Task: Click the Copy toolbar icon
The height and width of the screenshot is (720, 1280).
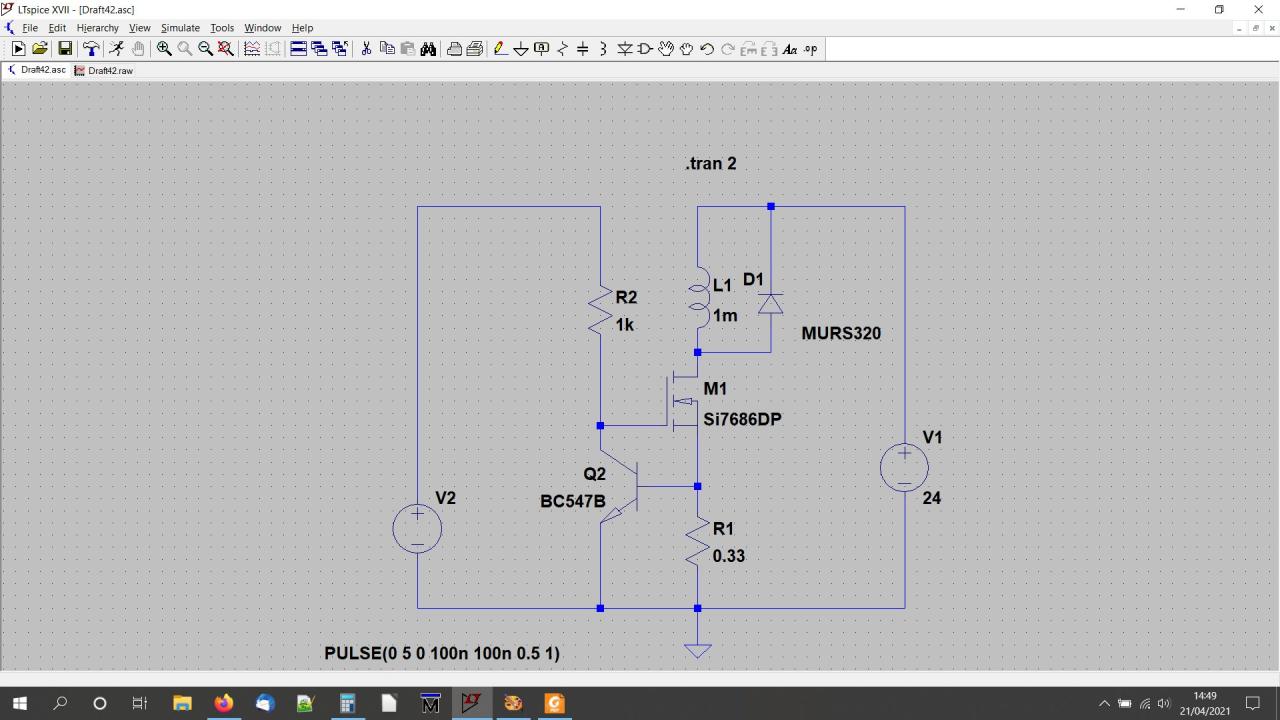Action: coord(387,49)
